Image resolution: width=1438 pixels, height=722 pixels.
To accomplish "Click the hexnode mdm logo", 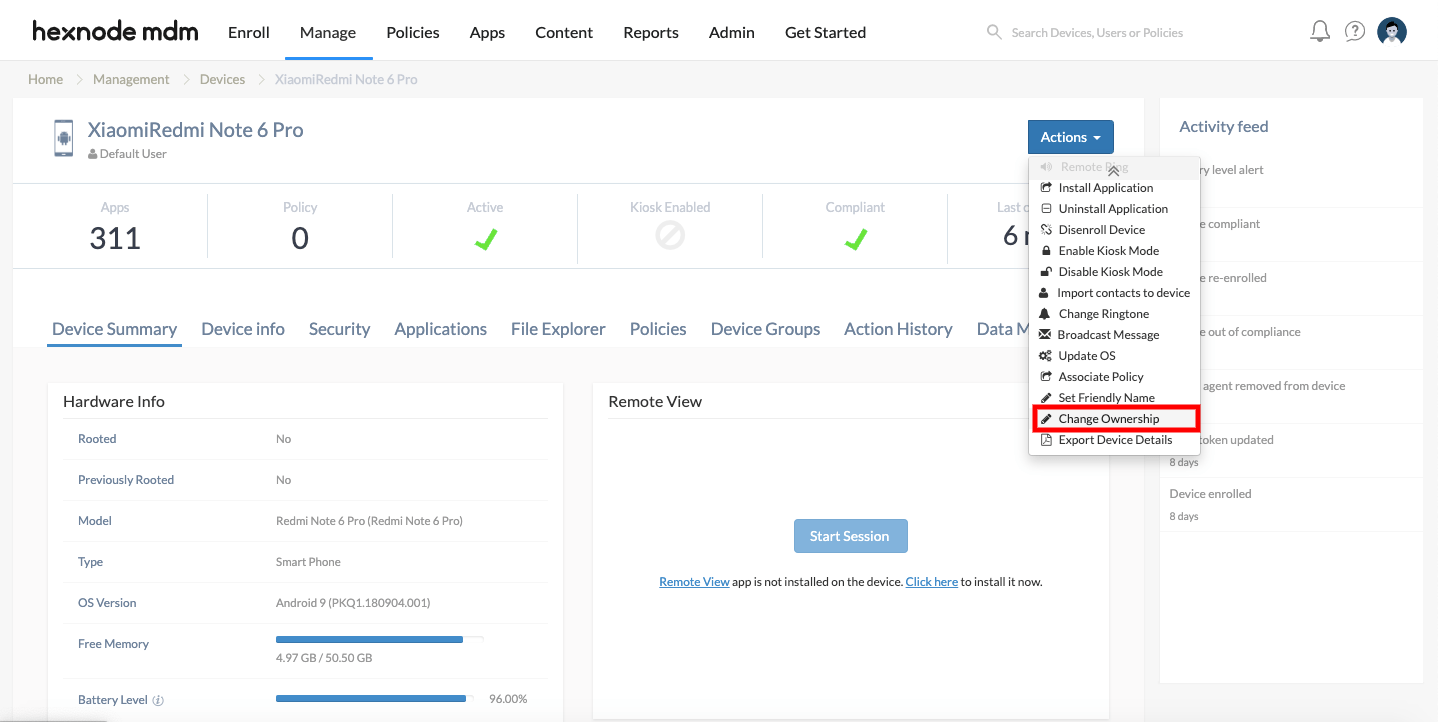I will click(x=115, y=32).
